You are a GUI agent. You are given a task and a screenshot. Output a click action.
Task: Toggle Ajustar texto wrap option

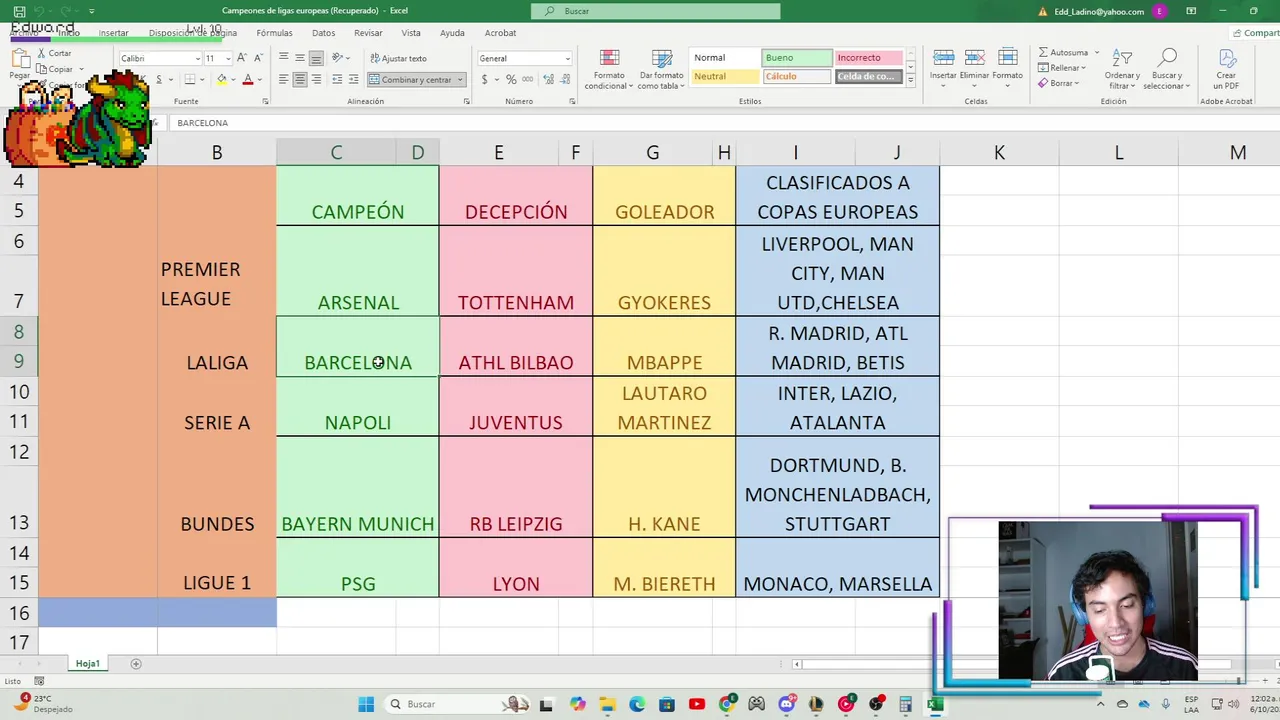[x=398, y=58]
